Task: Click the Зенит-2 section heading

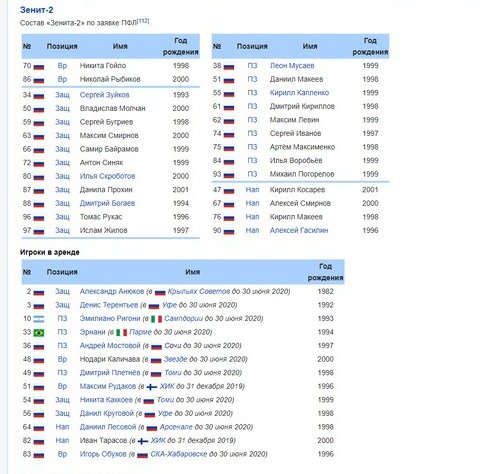Action: pos(36,10)
